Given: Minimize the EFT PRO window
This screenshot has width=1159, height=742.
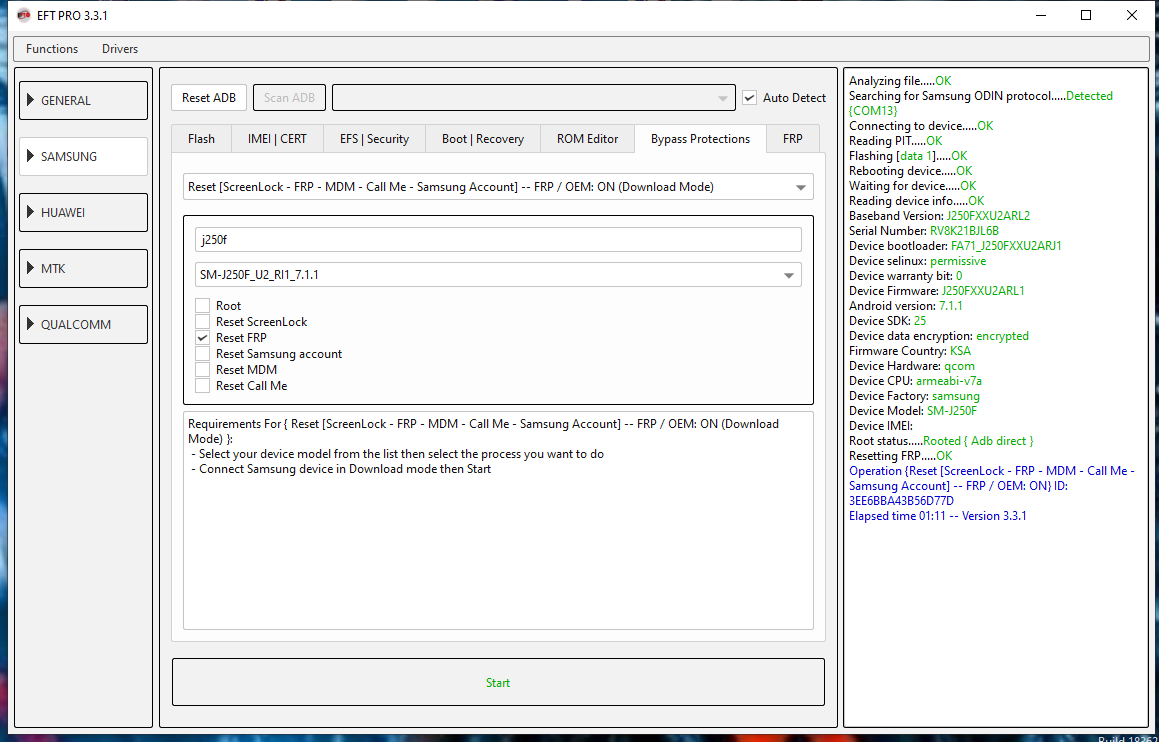Looking at the screenshot, I should click(1041, 15).
